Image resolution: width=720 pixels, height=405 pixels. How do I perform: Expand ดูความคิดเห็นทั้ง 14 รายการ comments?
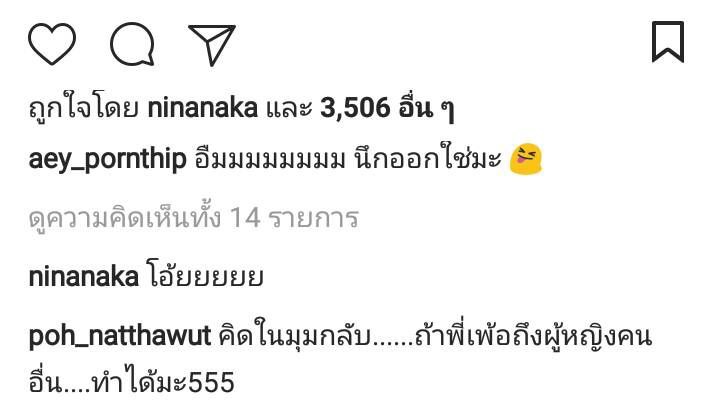[193, 217]
